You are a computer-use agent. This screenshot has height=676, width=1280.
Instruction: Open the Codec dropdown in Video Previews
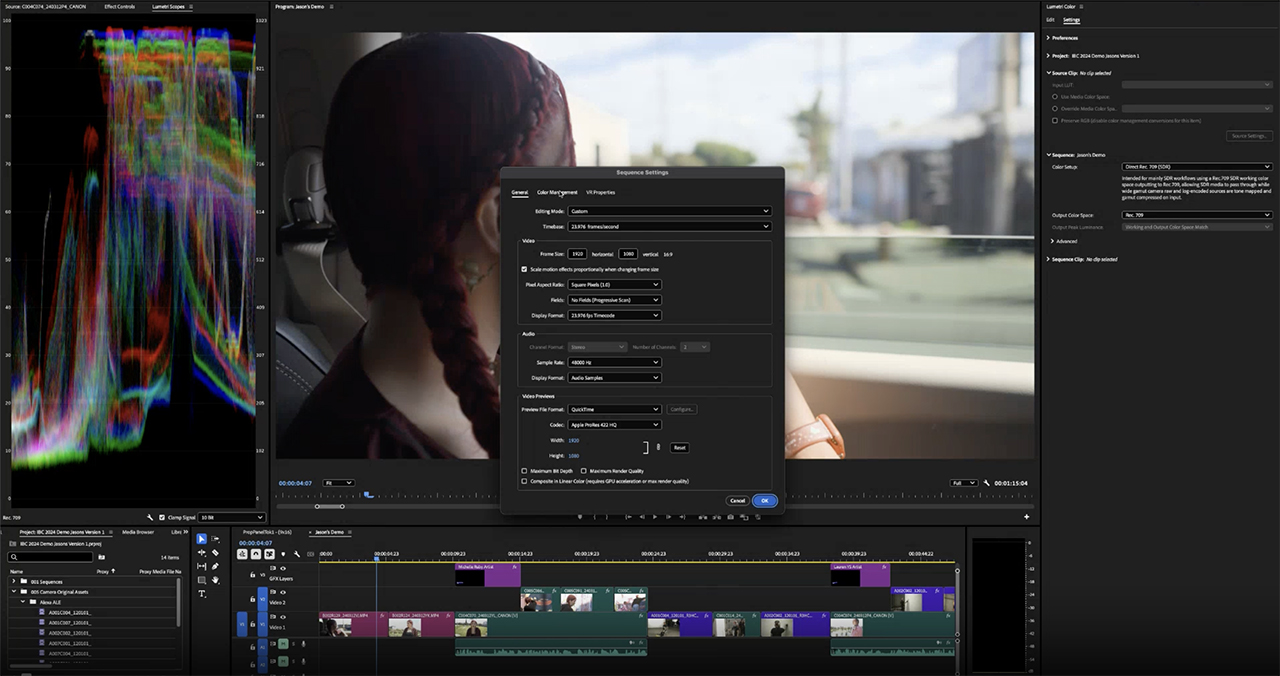[614, 425]
